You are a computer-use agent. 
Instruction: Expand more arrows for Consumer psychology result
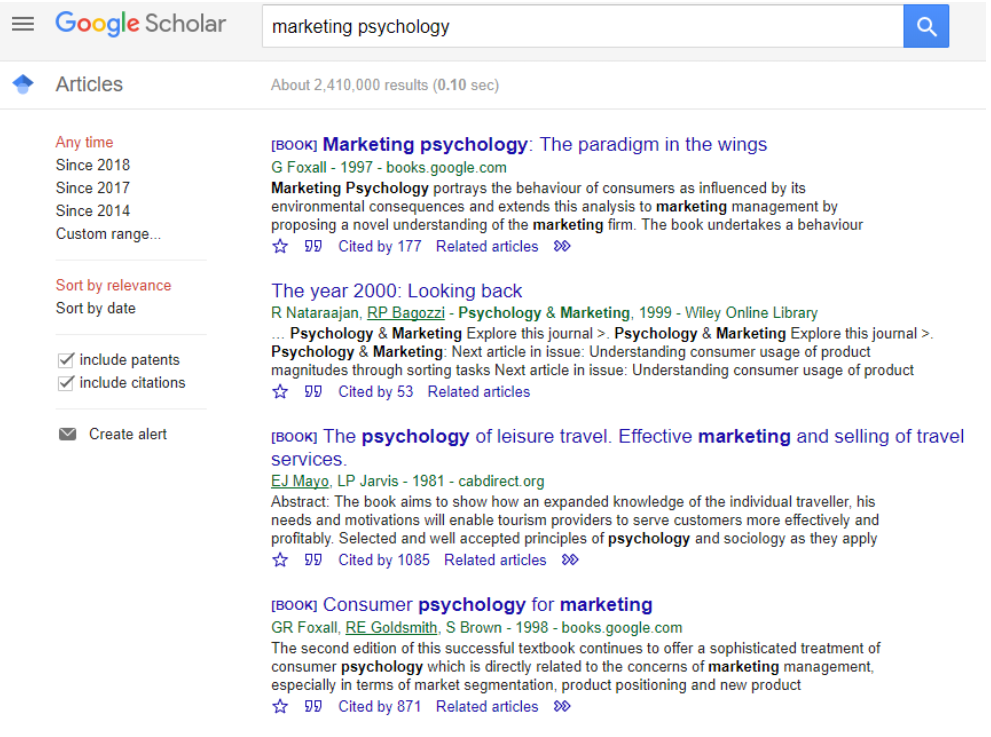pos(562,707)
